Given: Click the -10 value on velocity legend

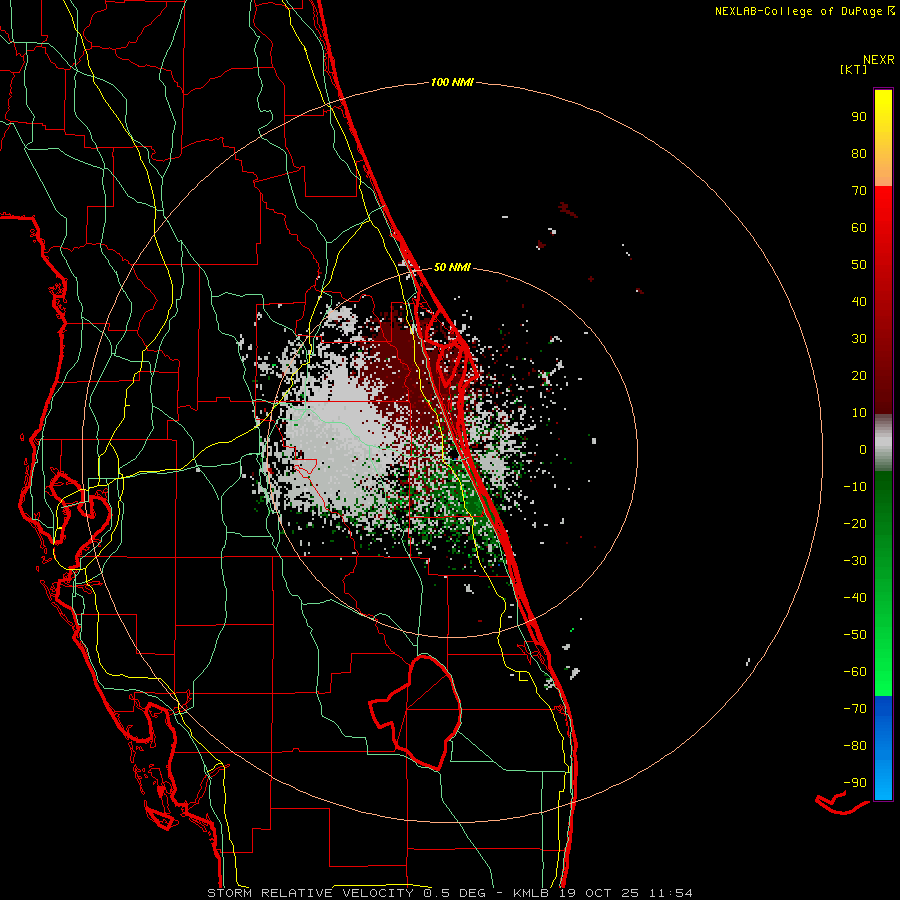Looking at the screenshot, I should pos(855,487).
